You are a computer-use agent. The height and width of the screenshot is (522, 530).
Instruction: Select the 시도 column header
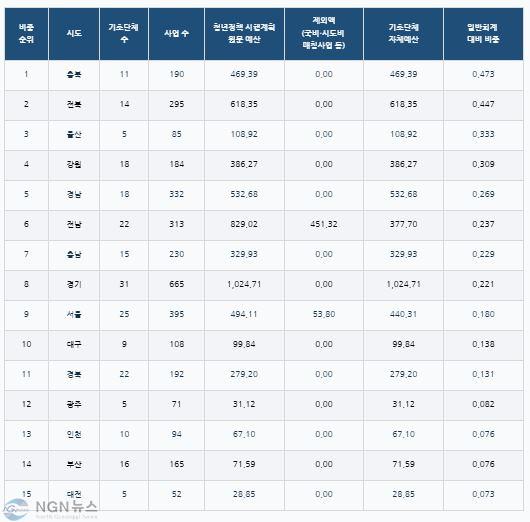click(x=74, y=33)
